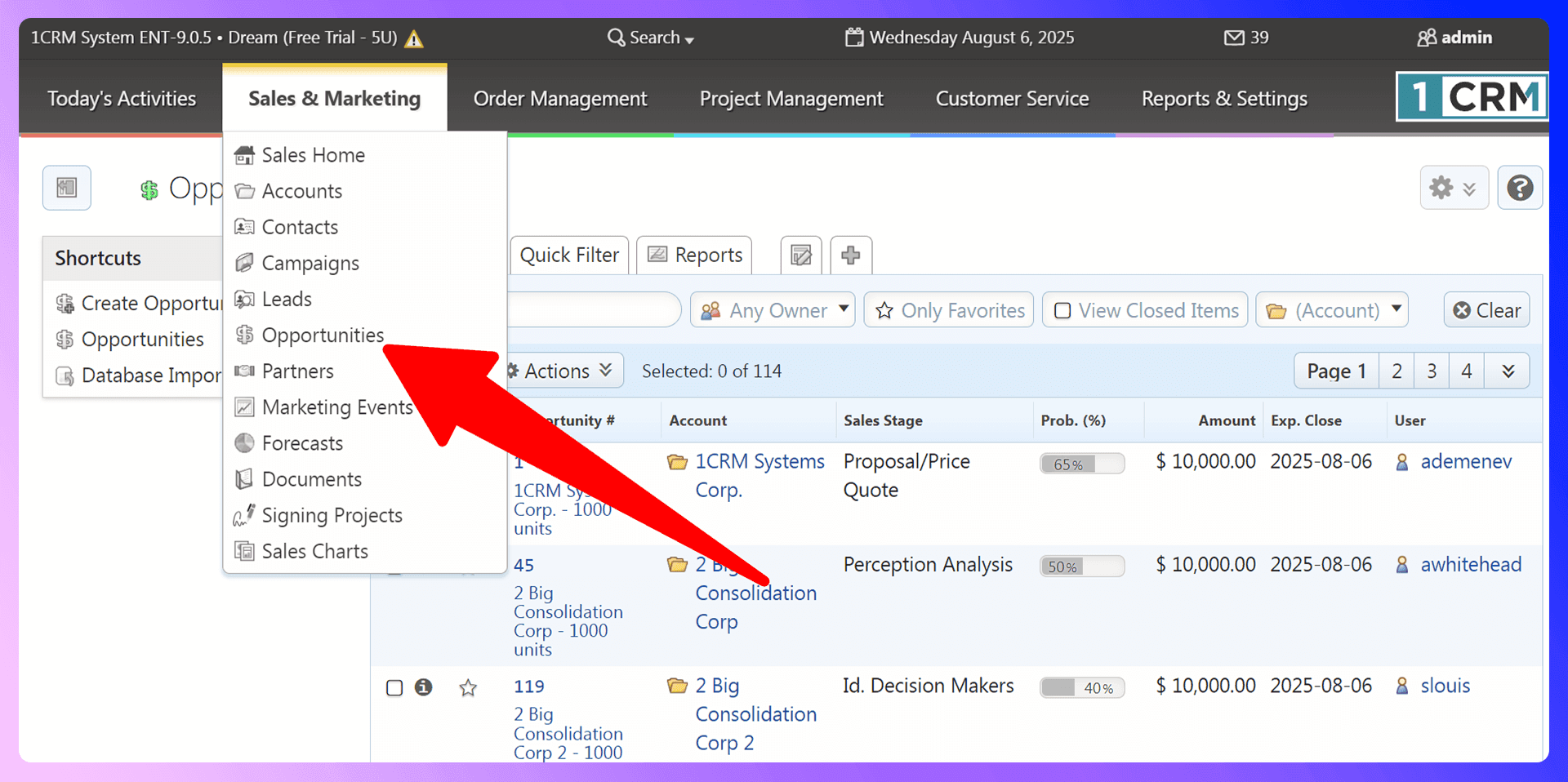The width and height of the screenshot is (1568, 782).
Task: Open user awhitehead link
Action: tap(1471, 565)
